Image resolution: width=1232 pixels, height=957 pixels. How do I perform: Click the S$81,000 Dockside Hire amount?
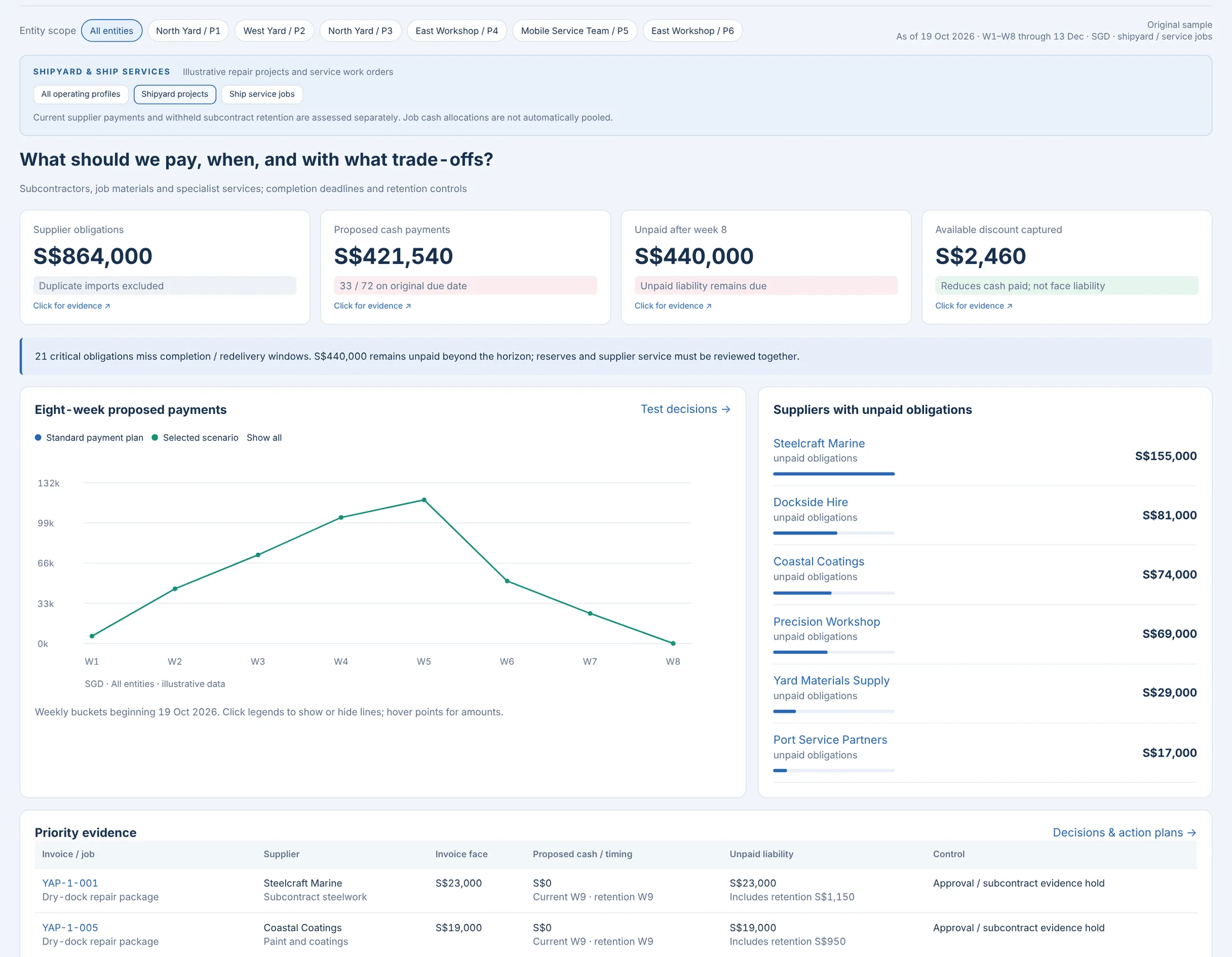pos(1169,515)
